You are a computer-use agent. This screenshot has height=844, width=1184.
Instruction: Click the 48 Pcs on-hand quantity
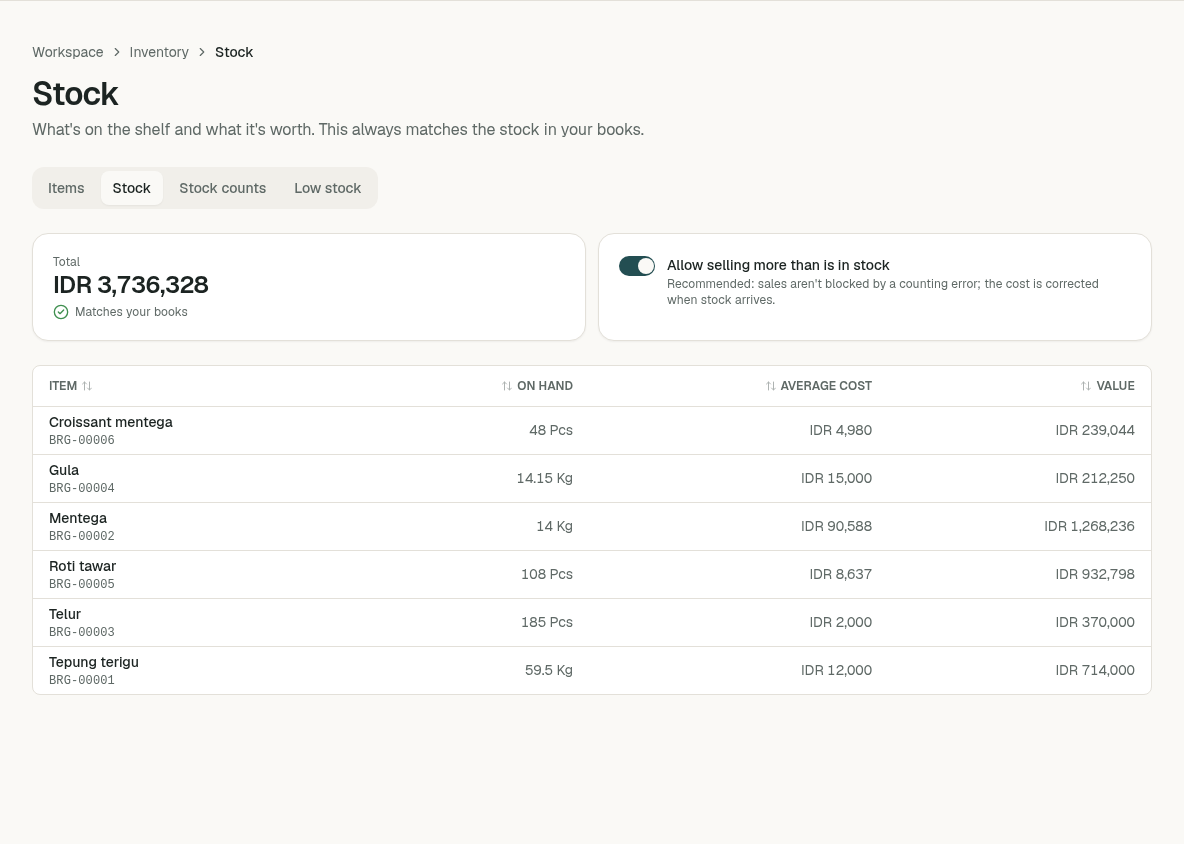551,430
